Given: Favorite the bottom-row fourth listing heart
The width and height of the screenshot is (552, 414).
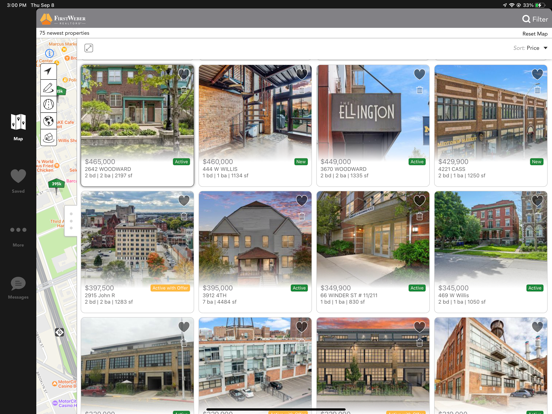Looking at the screenshot, I should coord(537,327).
